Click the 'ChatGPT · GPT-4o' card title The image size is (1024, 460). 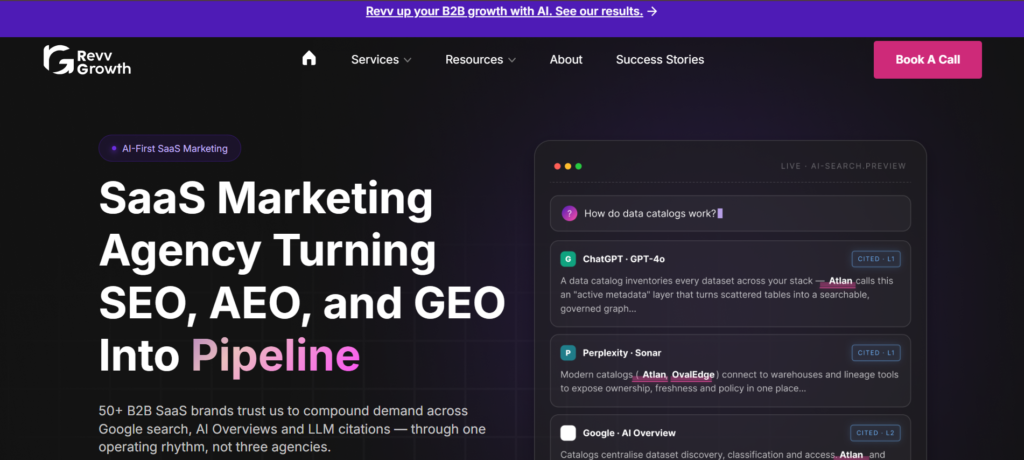coord(624,259)
